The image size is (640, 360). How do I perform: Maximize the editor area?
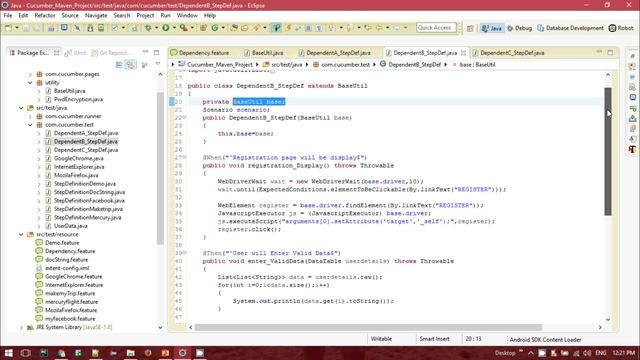click(x=610, y=52)
